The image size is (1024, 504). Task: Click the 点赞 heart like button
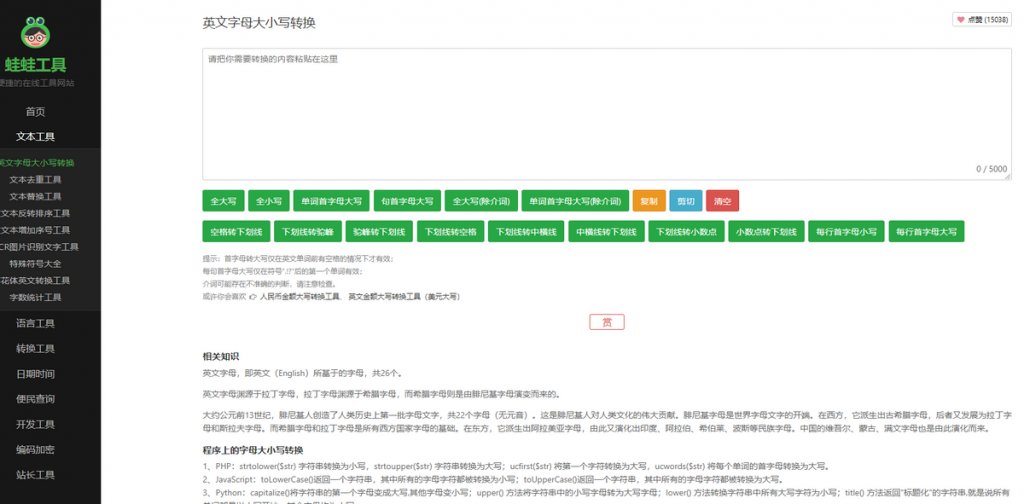[x=982, y=20]
